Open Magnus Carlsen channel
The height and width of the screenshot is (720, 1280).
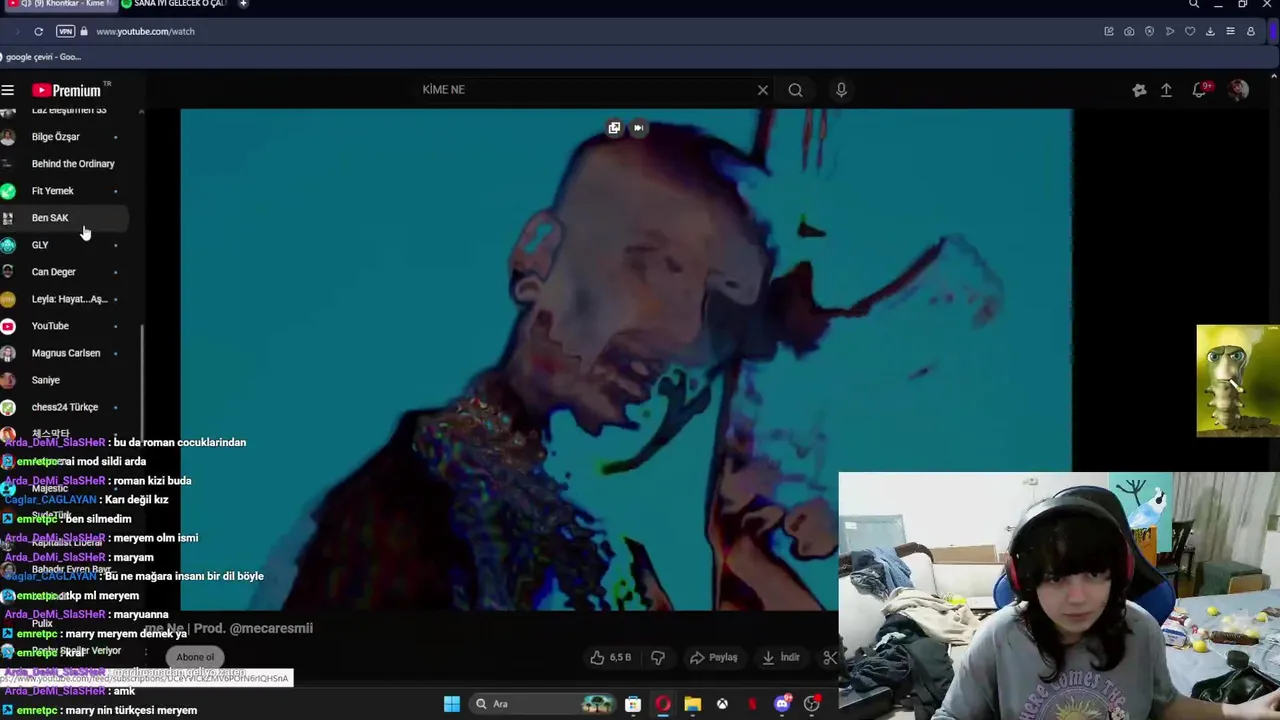[x=64, y=353]
